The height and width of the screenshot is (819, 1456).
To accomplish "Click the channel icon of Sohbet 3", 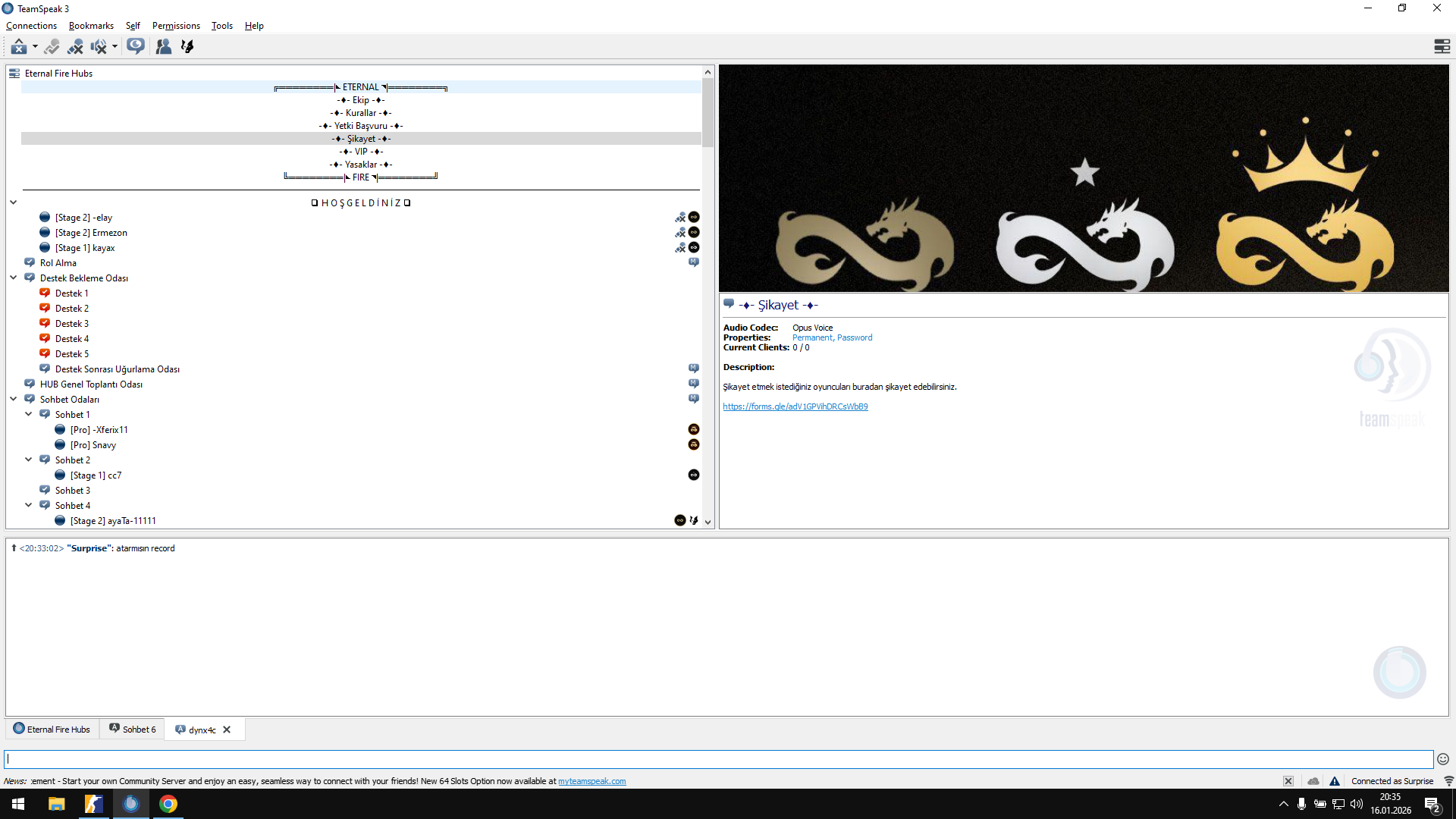I will coord(45,490).
